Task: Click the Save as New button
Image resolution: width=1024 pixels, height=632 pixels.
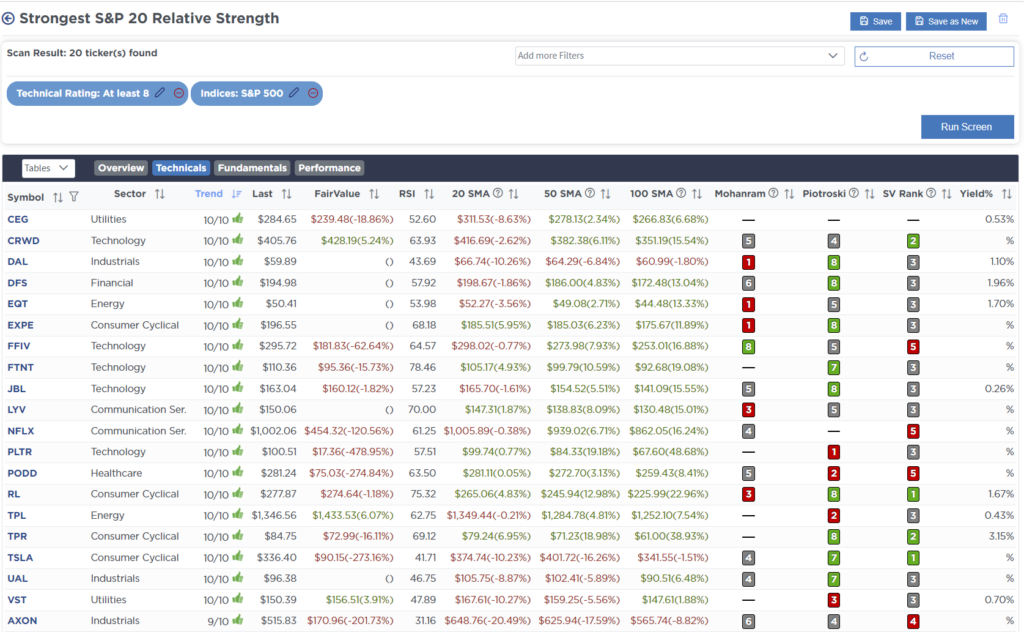Action: 946,21
